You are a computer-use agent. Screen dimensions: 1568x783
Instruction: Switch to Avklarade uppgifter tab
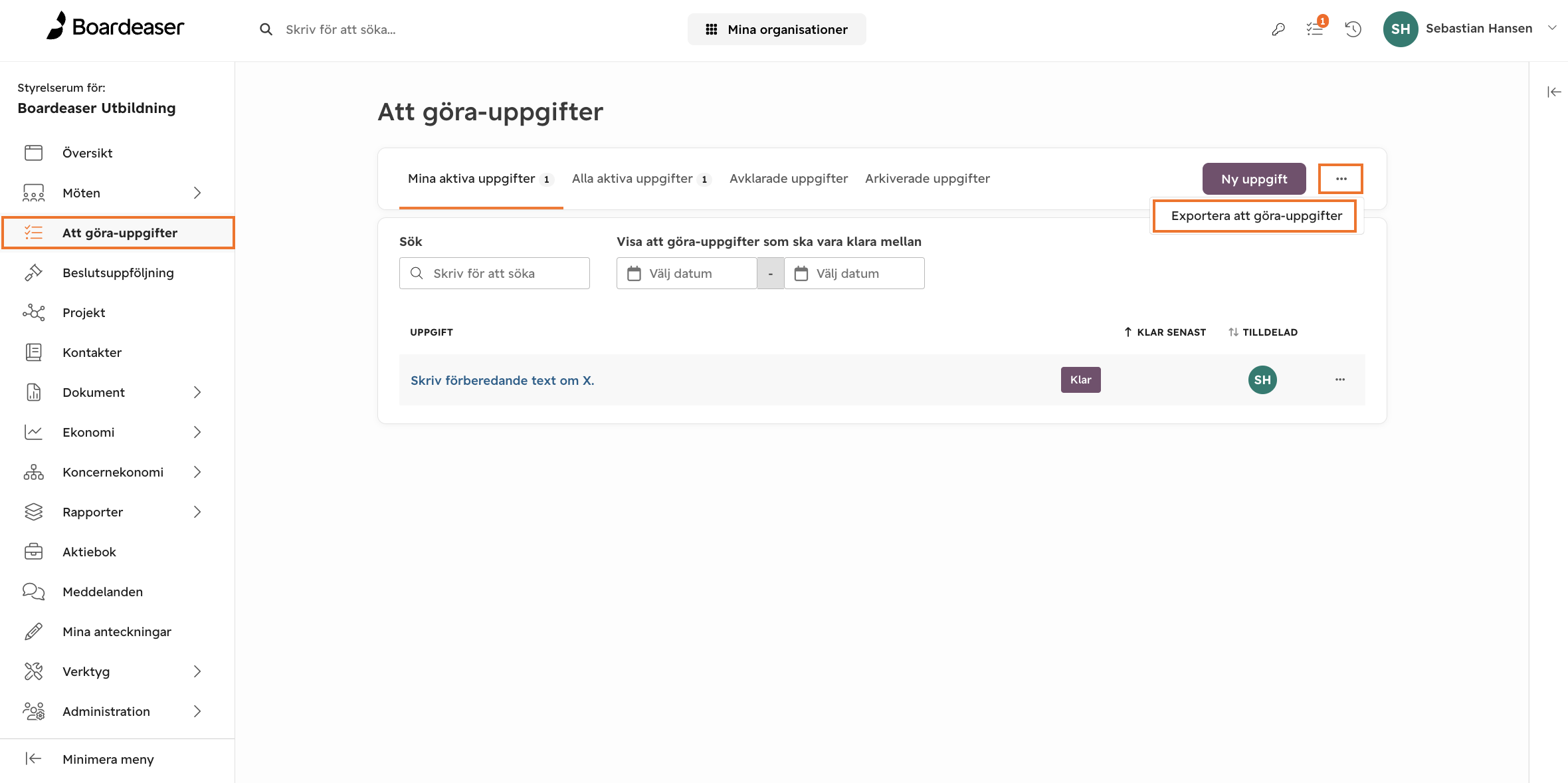tap(788, 178)
